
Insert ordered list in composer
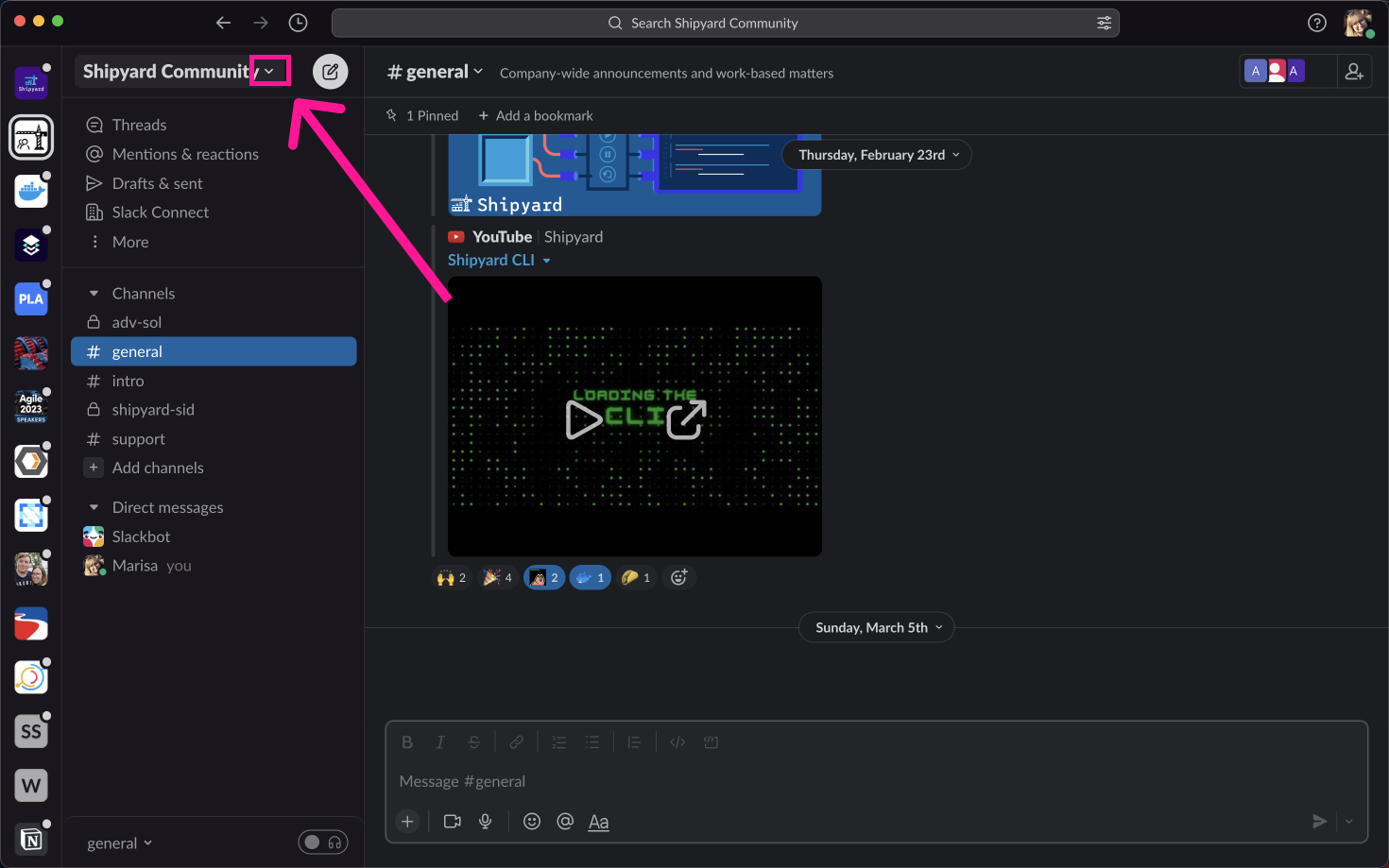coord(559,742)
